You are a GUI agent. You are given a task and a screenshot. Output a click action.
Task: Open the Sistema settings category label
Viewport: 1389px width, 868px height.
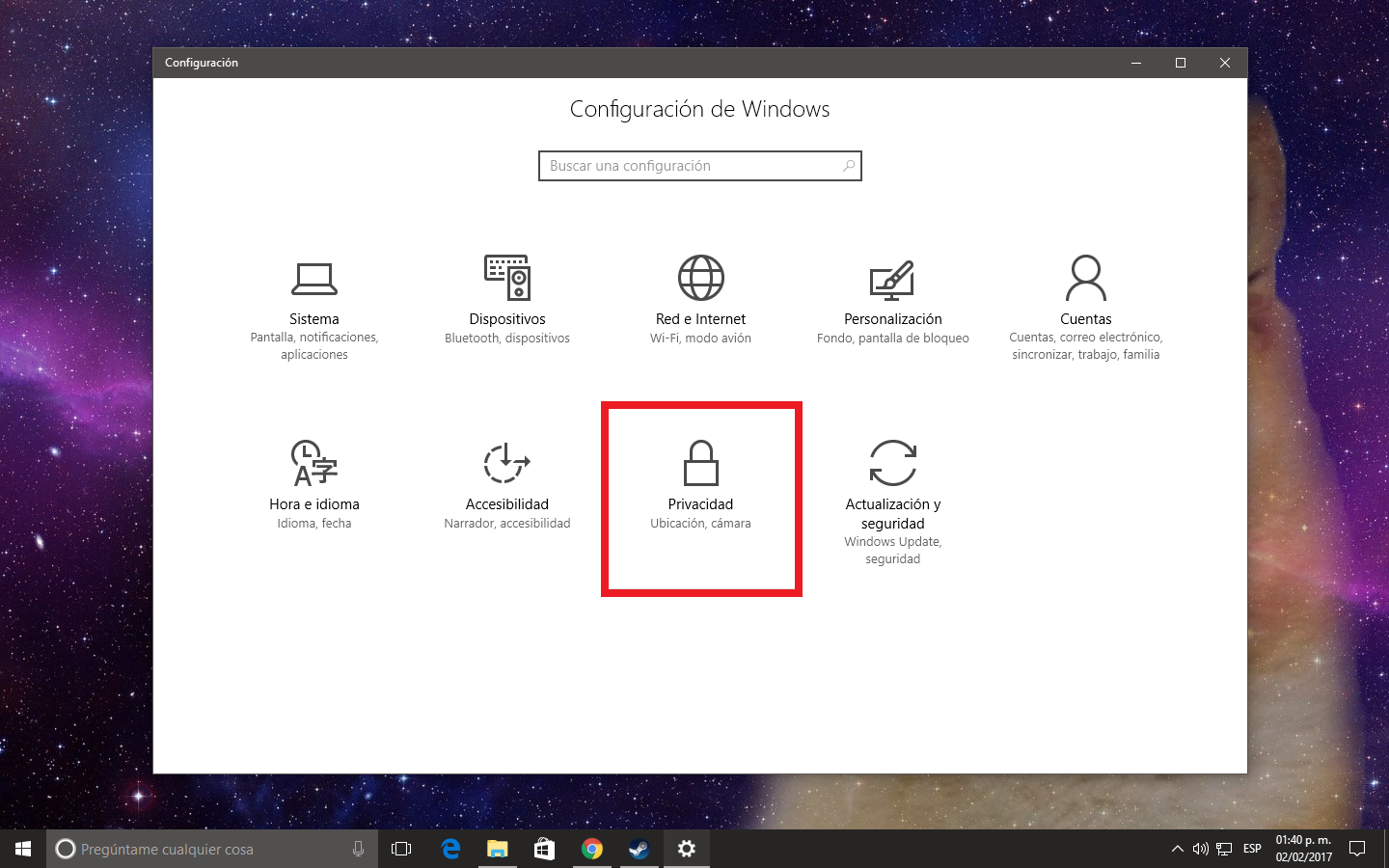point(314,319)
